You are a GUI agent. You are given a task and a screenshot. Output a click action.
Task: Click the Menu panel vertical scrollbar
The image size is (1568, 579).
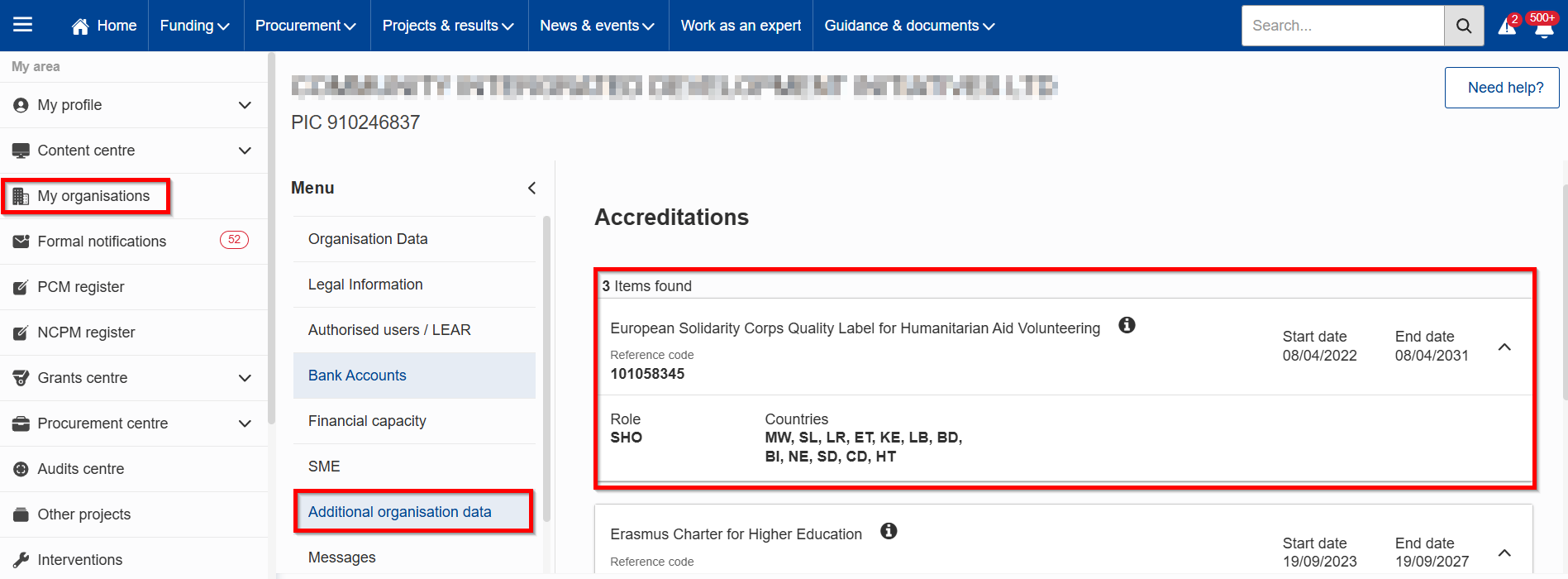(546, 368)
